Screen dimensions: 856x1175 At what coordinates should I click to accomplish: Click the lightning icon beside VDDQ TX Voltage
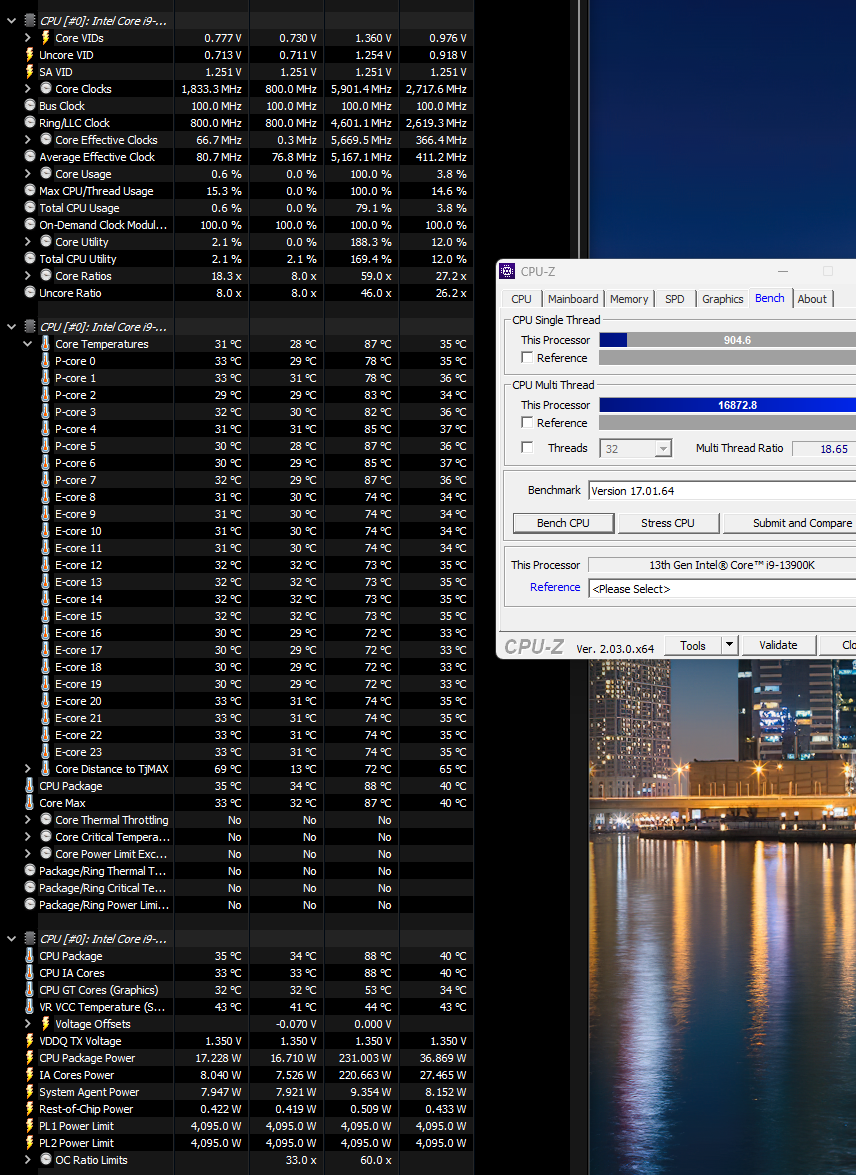30,1041
